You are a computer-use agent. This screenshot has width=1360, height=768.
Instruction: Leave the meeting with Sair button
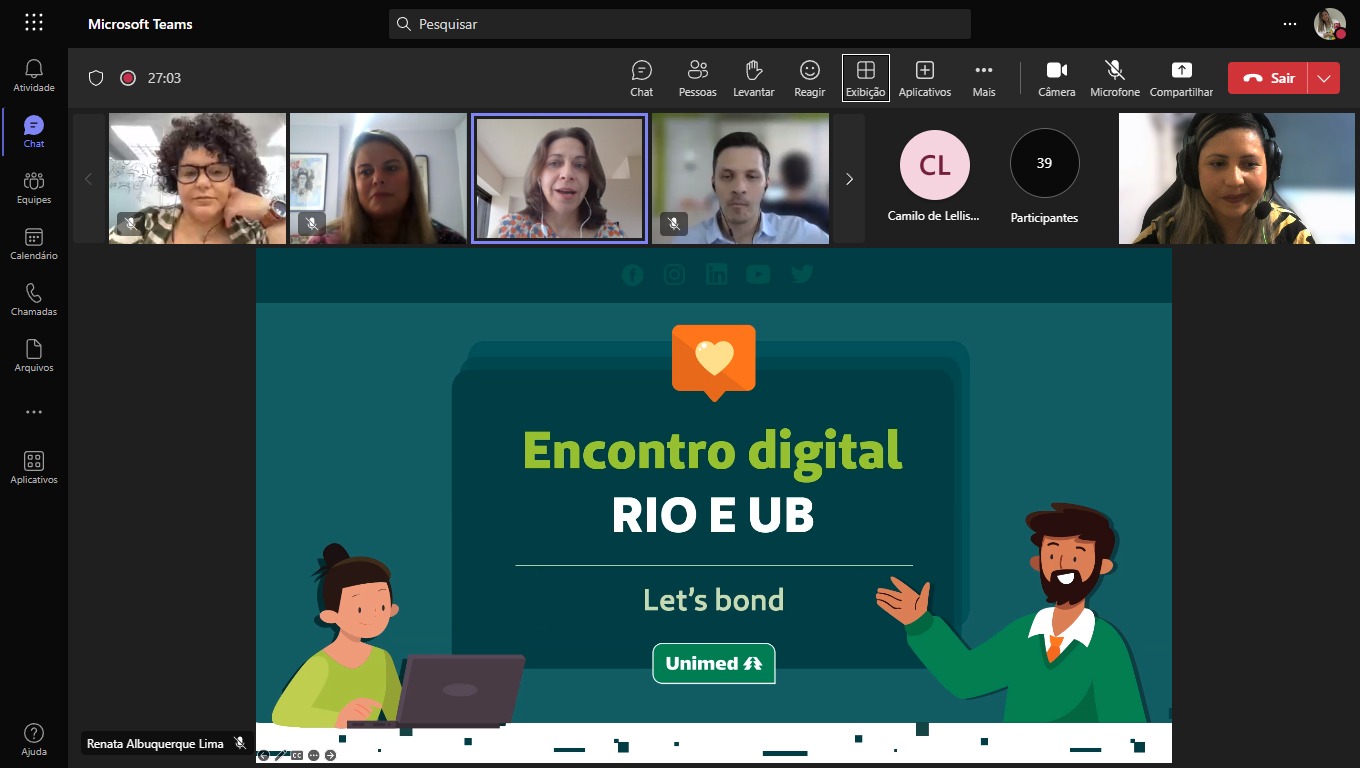point(1268,78)
